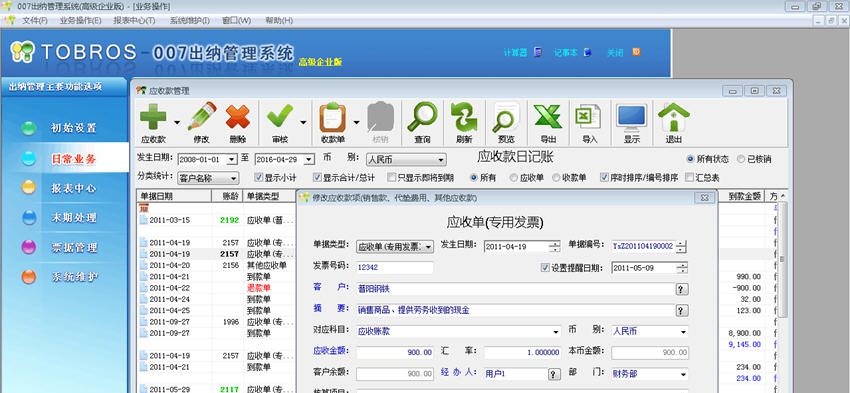Toggle the 显示合计/总计 checkbox

pyautogui.click(x=317, y=177)
